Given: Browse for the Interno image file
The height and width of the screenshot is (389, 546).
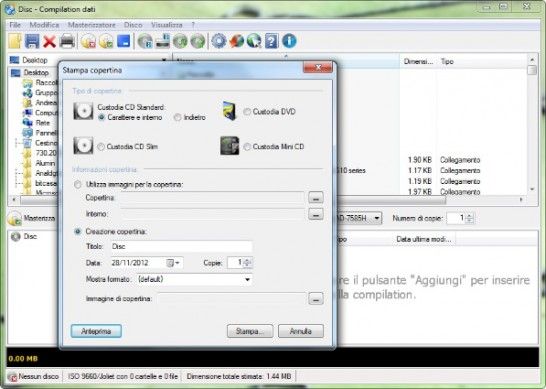Looking at the screenshot, I should tap(315, 215).
